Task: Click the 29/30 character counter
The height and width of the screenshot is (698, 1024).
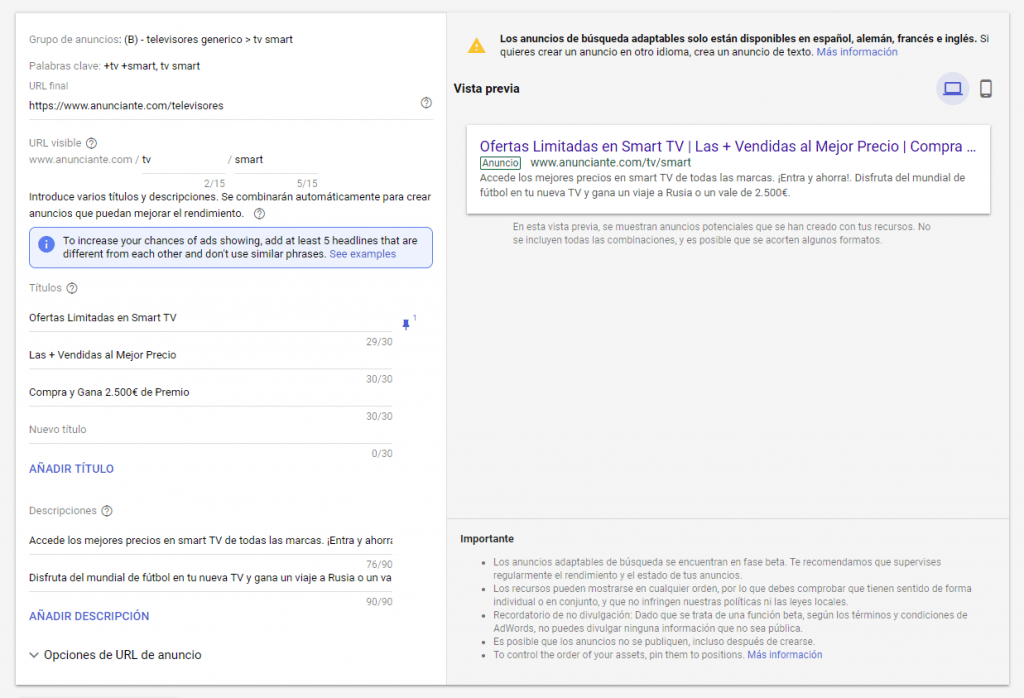Action: pyautogui.click(x=379, y=341)
